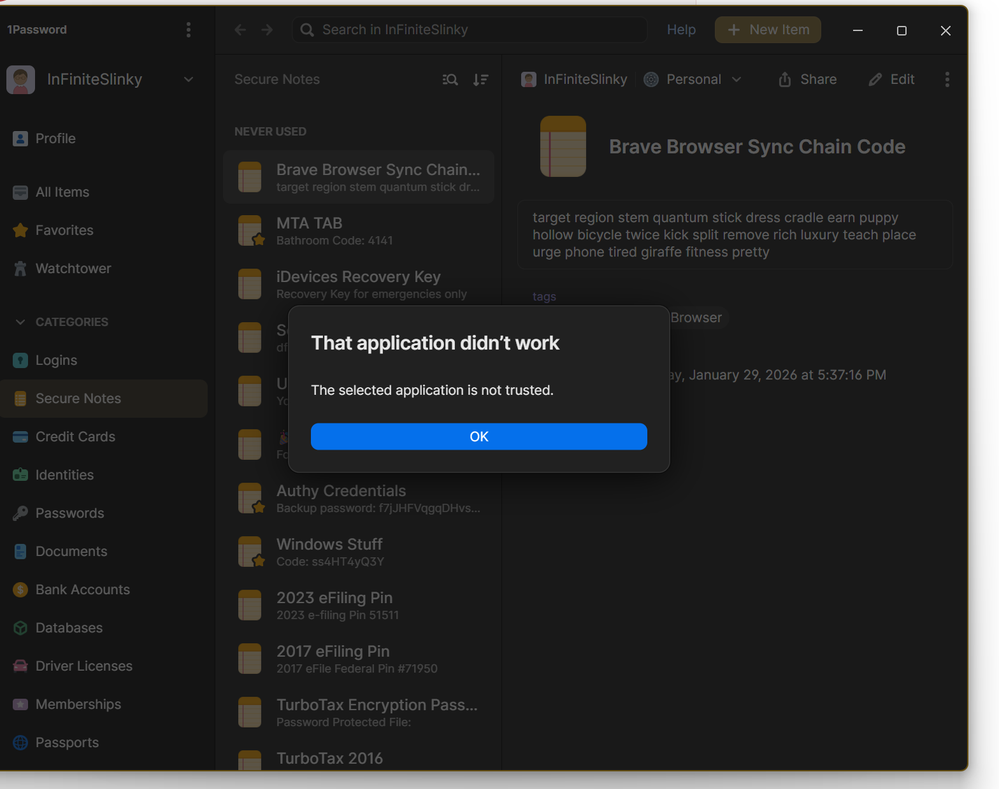Select Favorites in the sidebar
This screenshot has width=999, height=789.
click(64, 230)
